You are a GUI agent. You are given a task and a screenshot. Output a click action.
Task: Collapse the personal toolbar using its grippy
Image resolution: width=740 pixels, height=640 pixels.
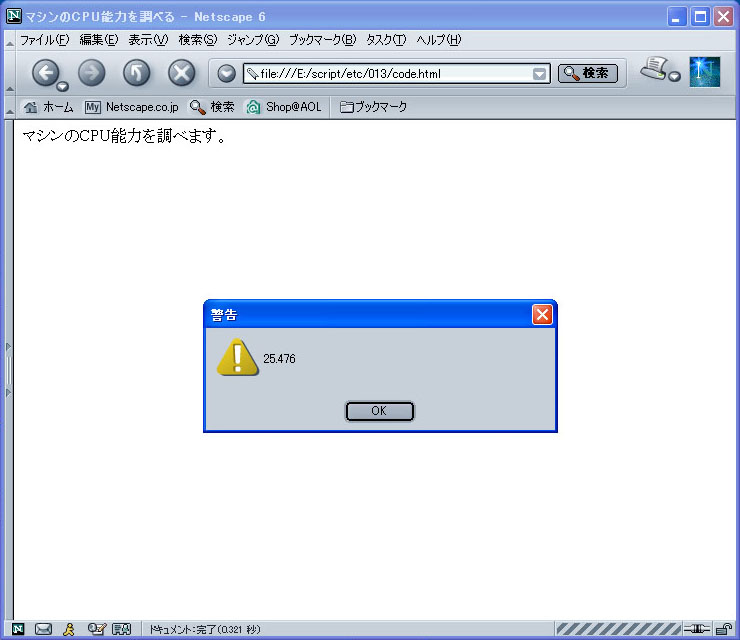tap(9, 107)
